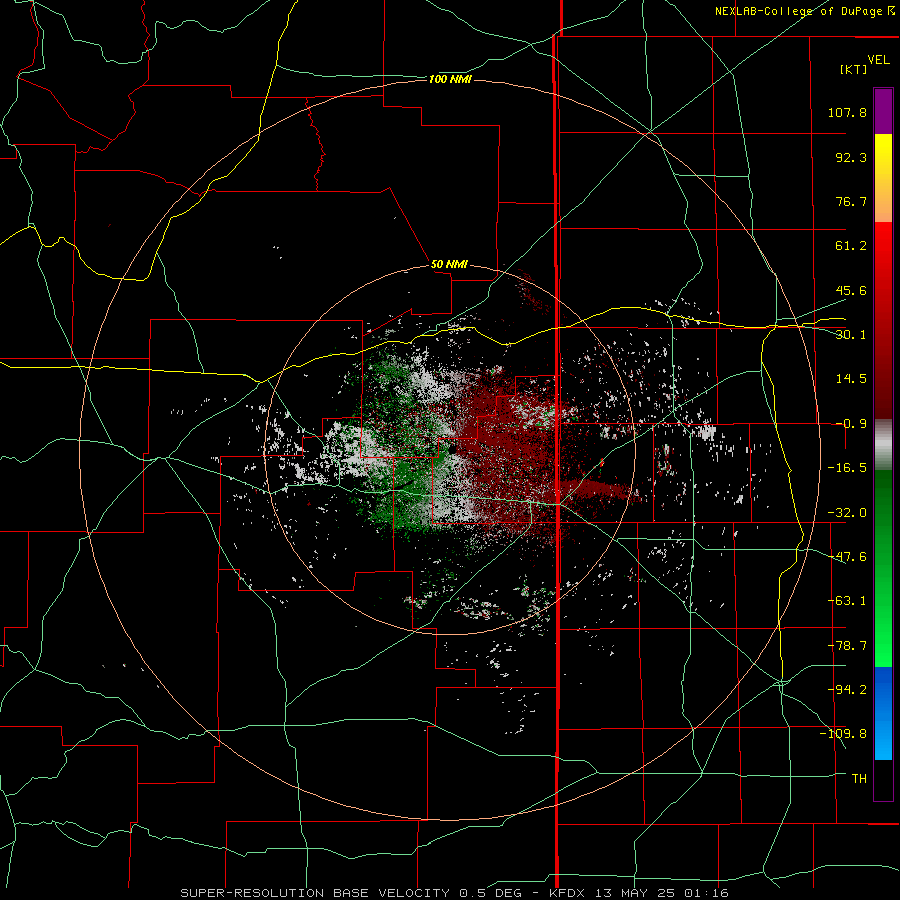Click the 100 NMI range ring label
900x900 pixels.
click(x=450, y=79)
